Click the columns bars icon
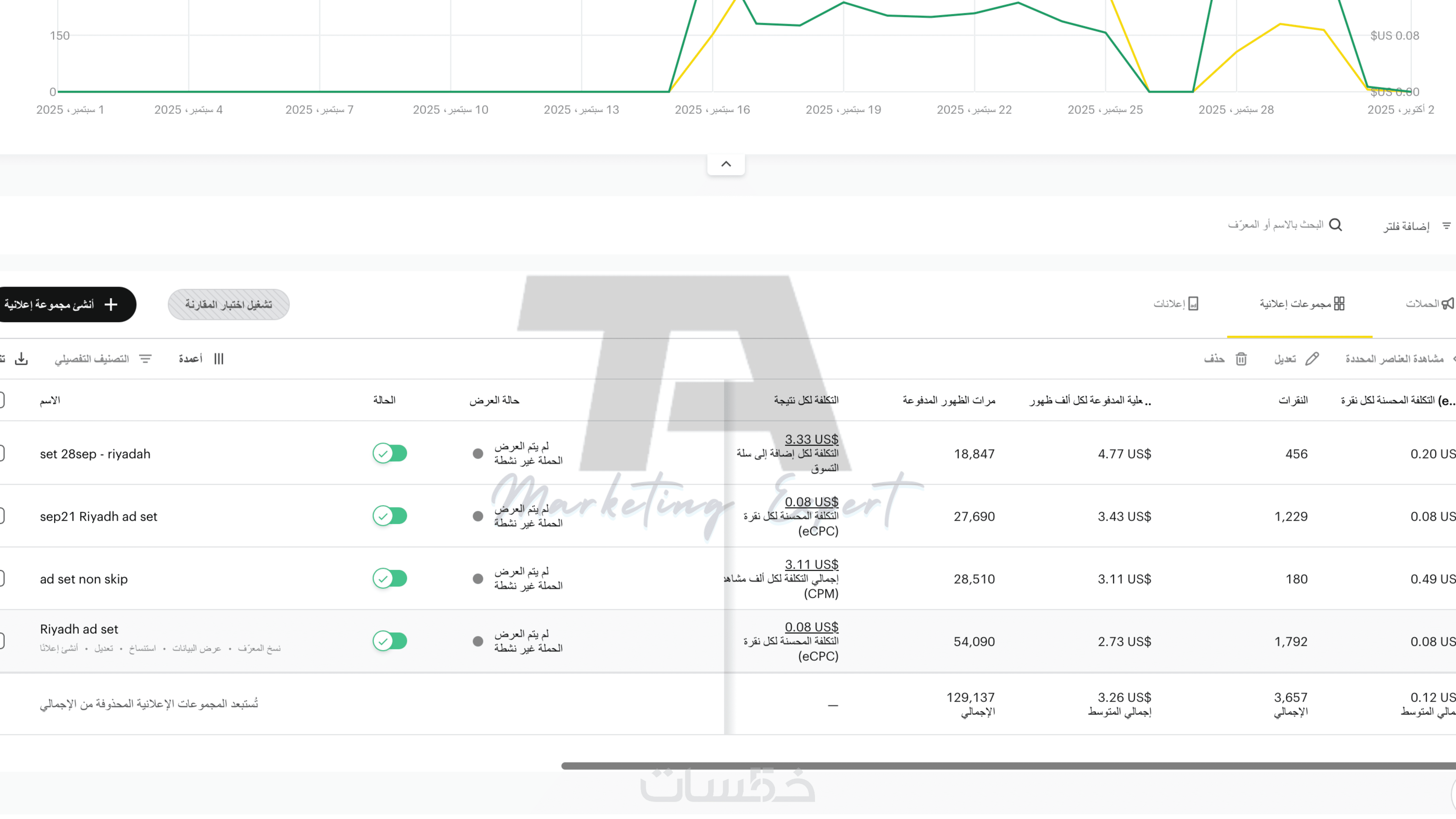The image size is (1456, 819). click(219, 359)
